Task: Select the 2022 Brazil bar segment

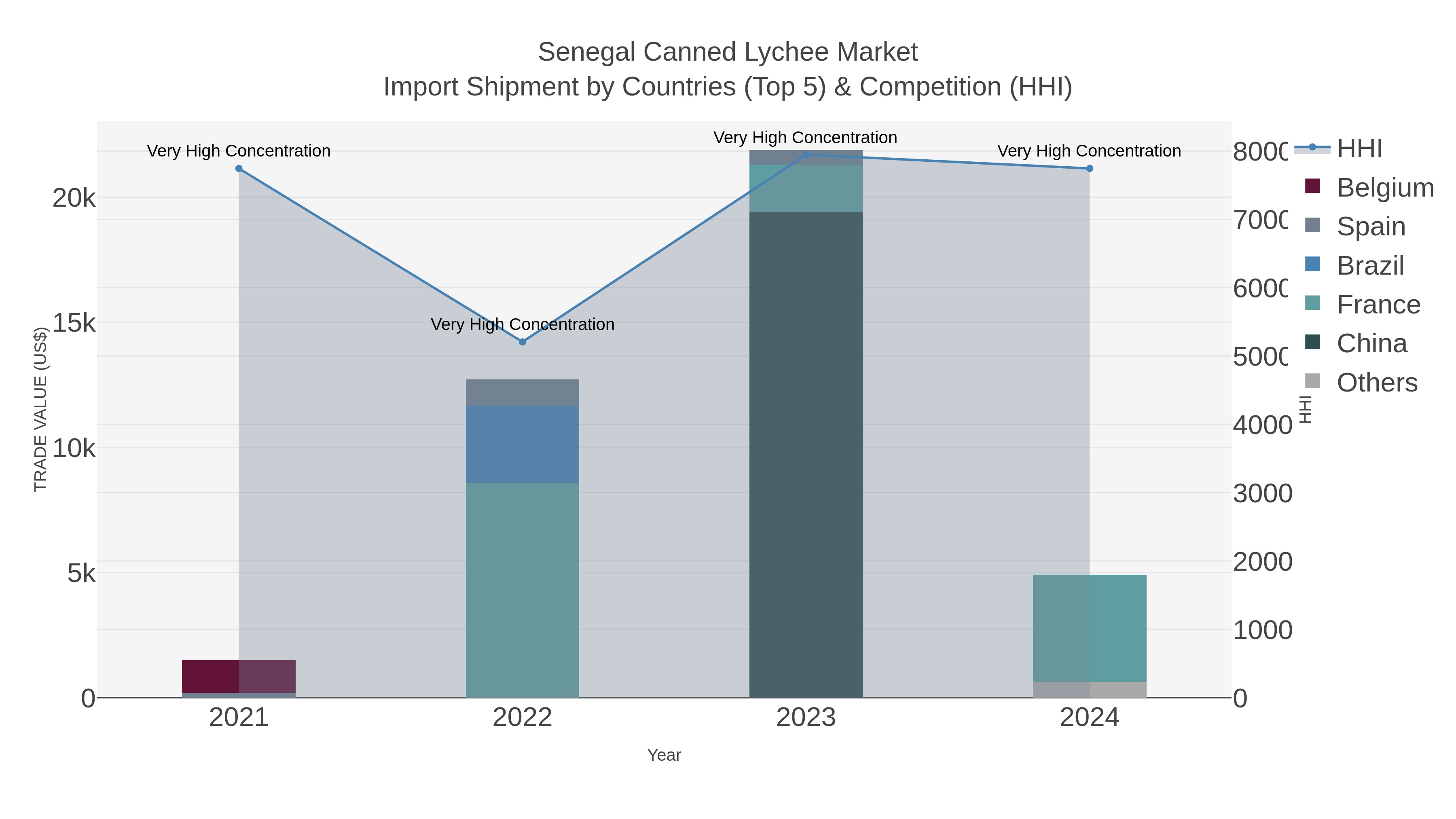Action: [x=522, y=444]
